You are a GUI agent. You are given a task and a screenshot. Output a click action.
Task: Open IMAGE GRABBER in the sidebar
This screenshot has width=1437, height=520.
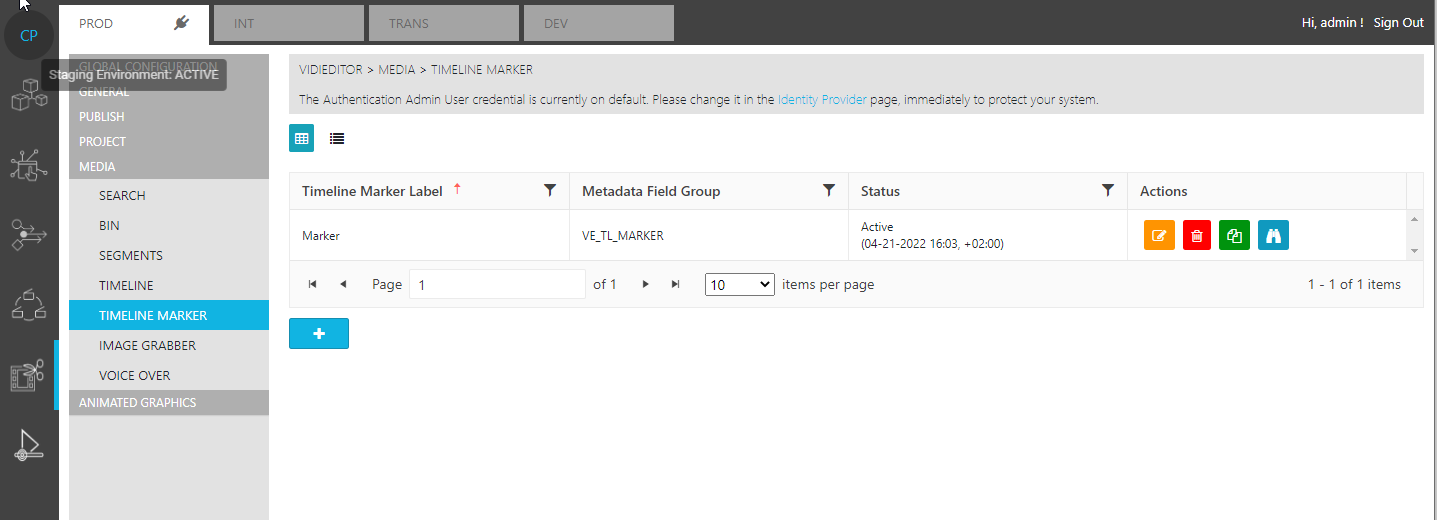(x=147, y=345)
